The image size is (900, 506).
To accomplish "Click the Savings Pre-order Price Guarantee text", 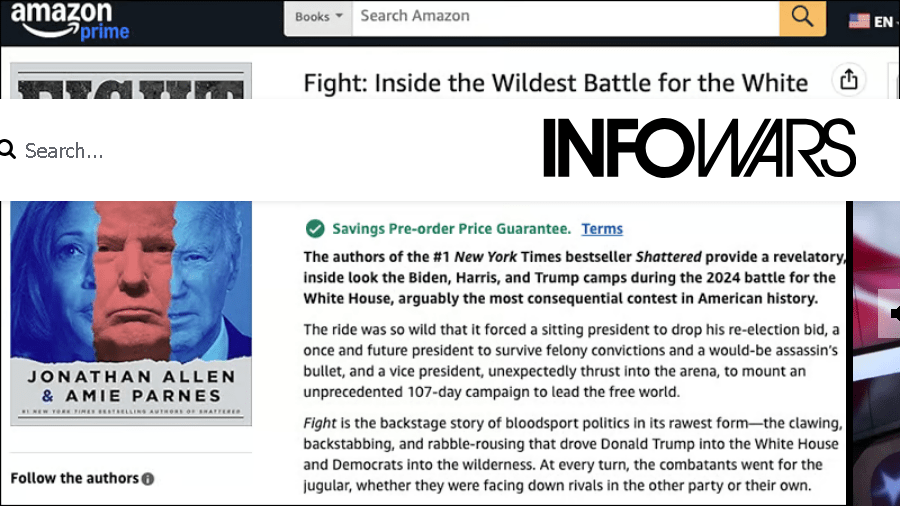I will (451, 229).
